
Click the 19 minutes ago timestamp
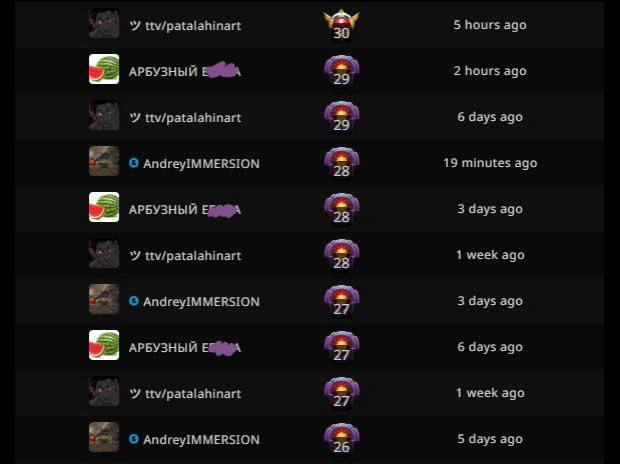click(490, 163)
